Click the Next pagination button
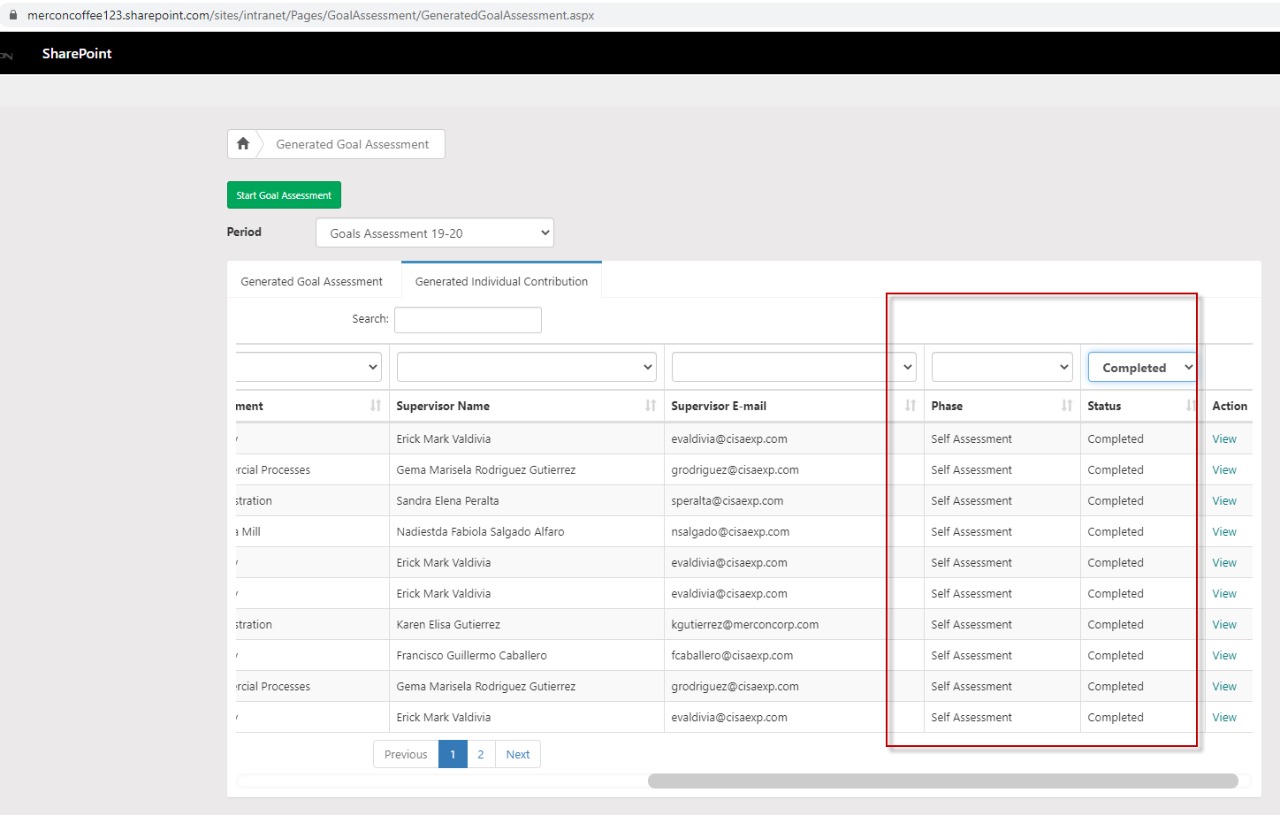Screen dimensions: 1280x815 coord(518,755)
